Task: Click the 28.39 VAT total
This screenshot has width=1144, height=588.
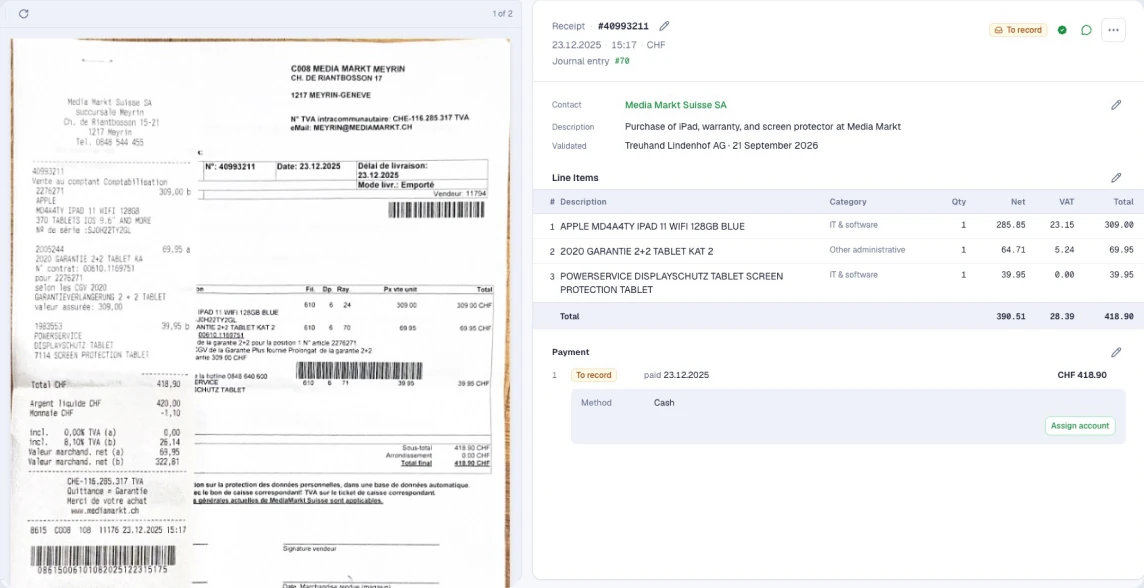Action: 1060,317
